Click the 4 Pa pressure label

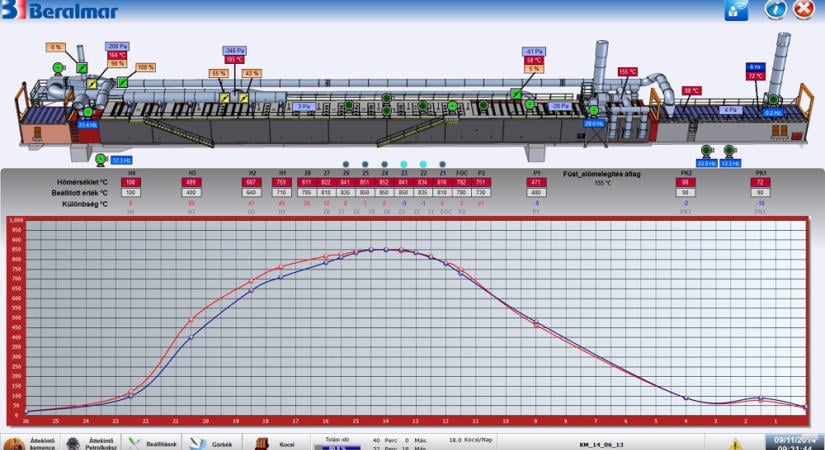point(730,110)
